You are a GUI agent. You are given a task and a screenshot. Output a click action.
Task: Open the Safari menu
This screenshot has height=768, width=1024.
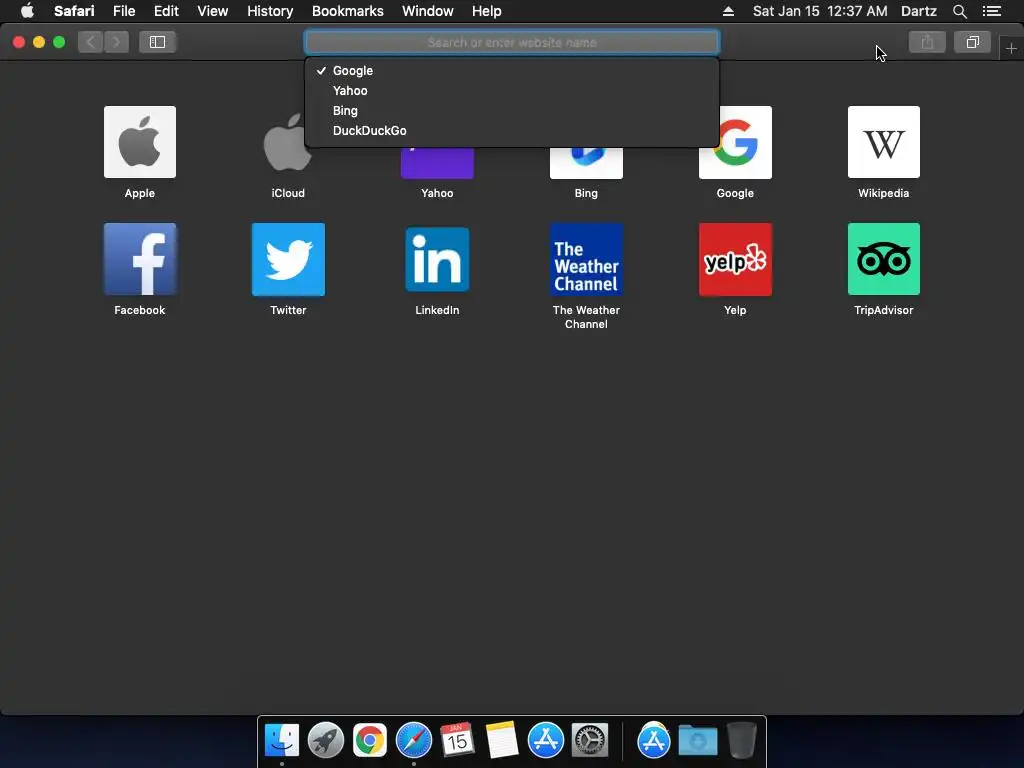(x=74, y=11)
